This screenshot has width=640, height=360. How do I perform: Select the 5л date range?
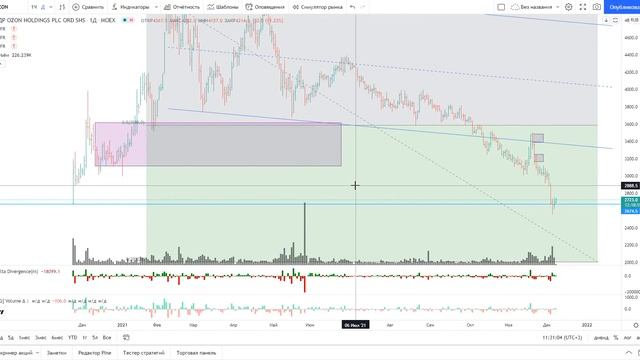pos(95,338)
